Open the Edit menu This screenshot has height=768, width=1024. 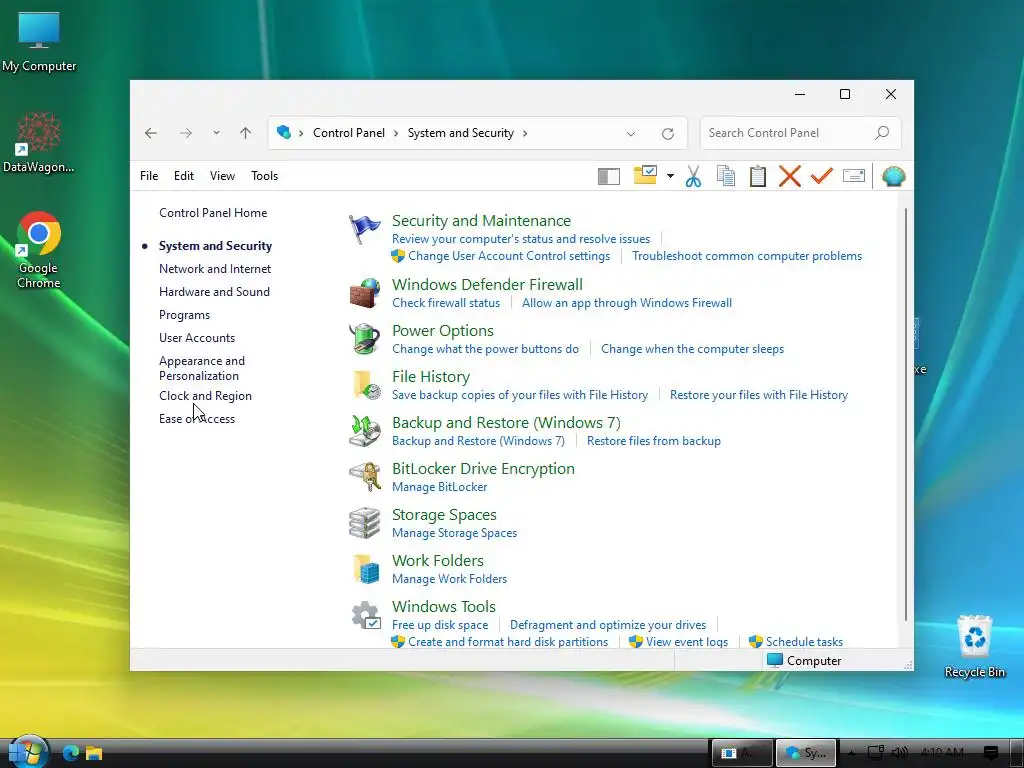pos(184,176)
